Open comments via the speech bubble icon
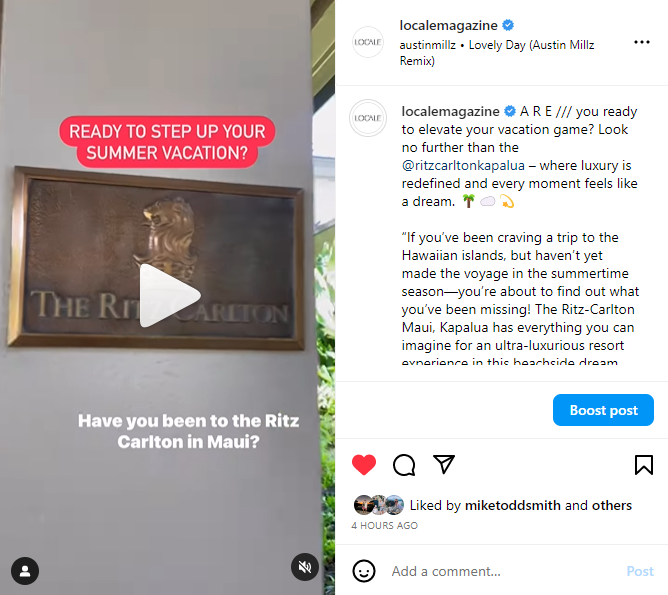668x595 pixels. 404,465
